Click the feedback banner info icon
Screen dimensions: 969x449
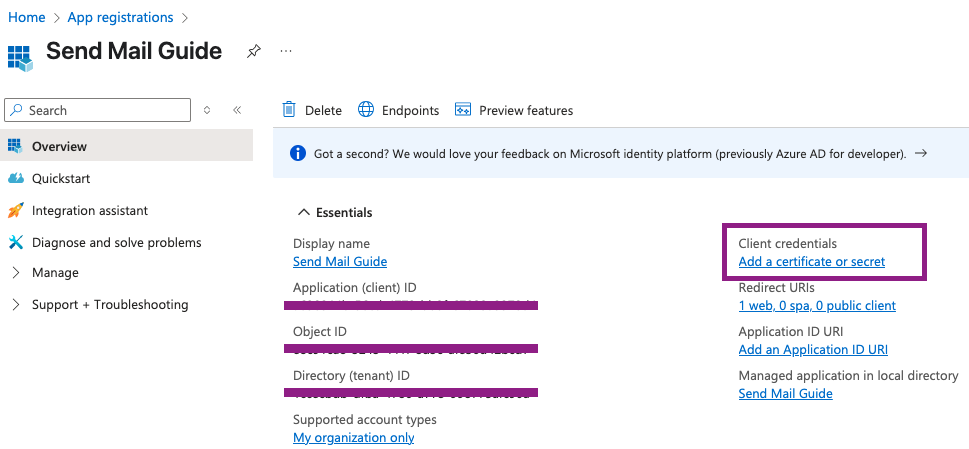[297, 153]
